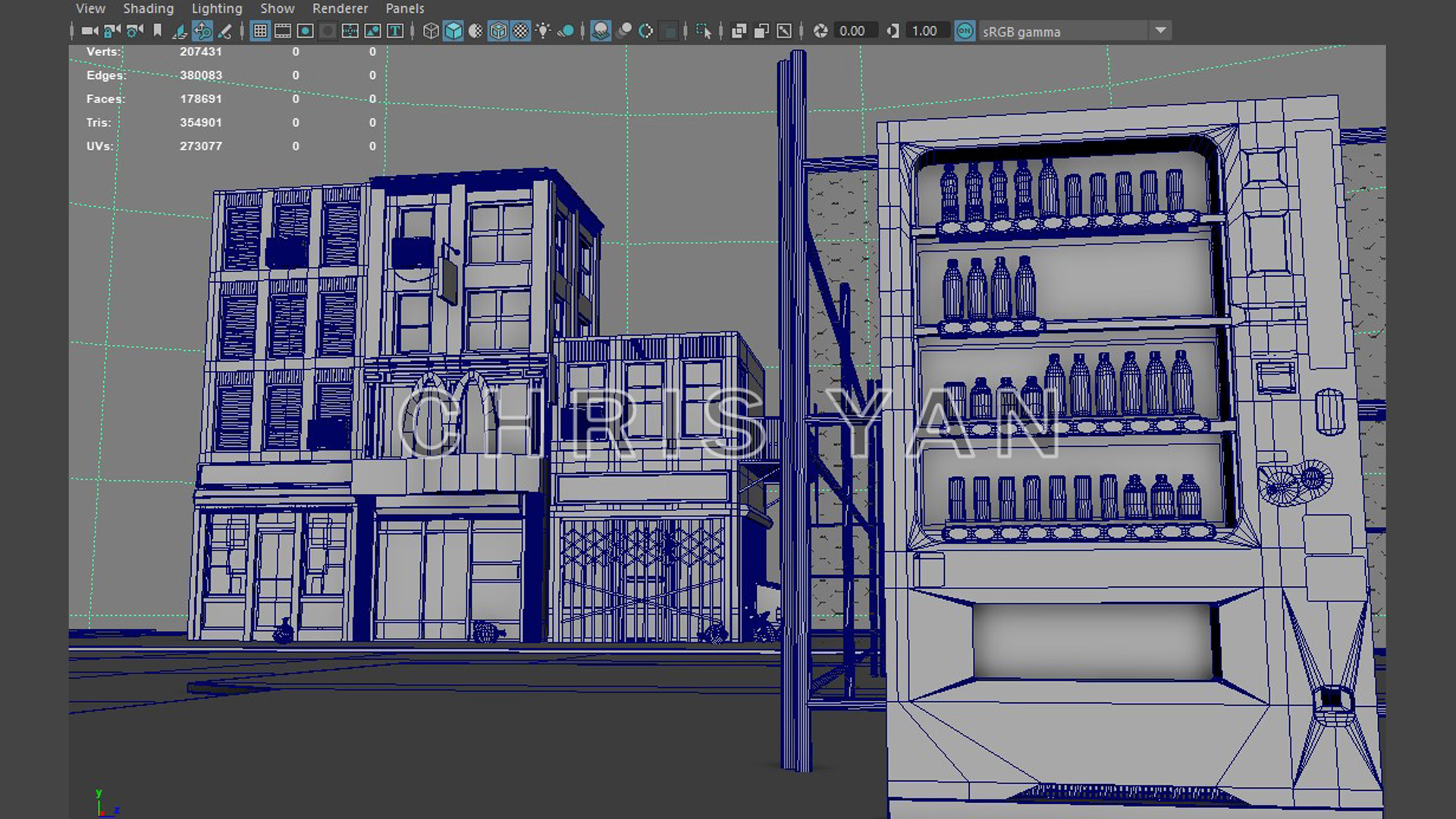The image size is (1456, 819).
Task: Click the exposure value field
Action: [x=852, y=31]
